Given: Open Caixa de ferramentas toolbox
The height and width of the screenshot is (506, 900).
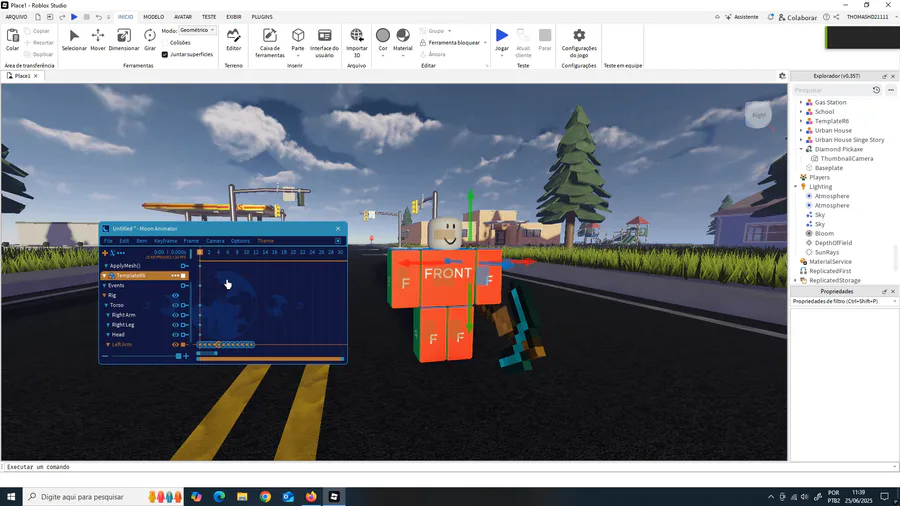Looking at the screenshot, I should click(270, 42).
